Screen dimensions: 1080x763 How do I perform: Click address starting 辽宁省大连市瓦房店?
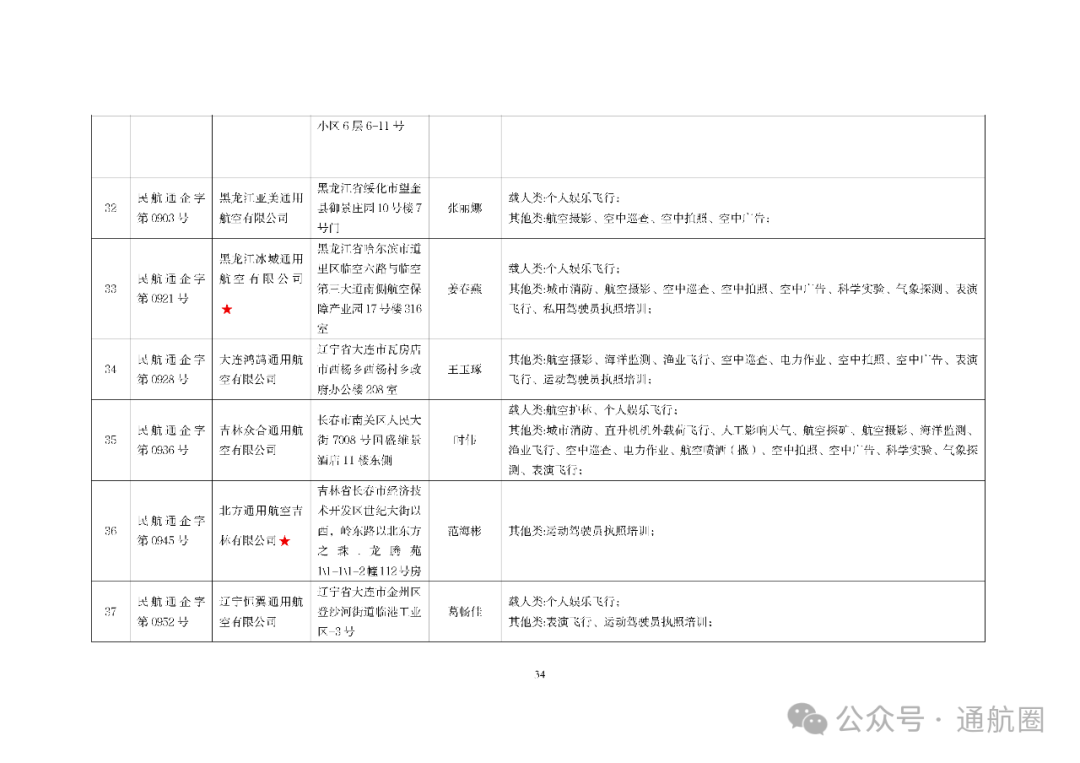(x=369, y=369)
